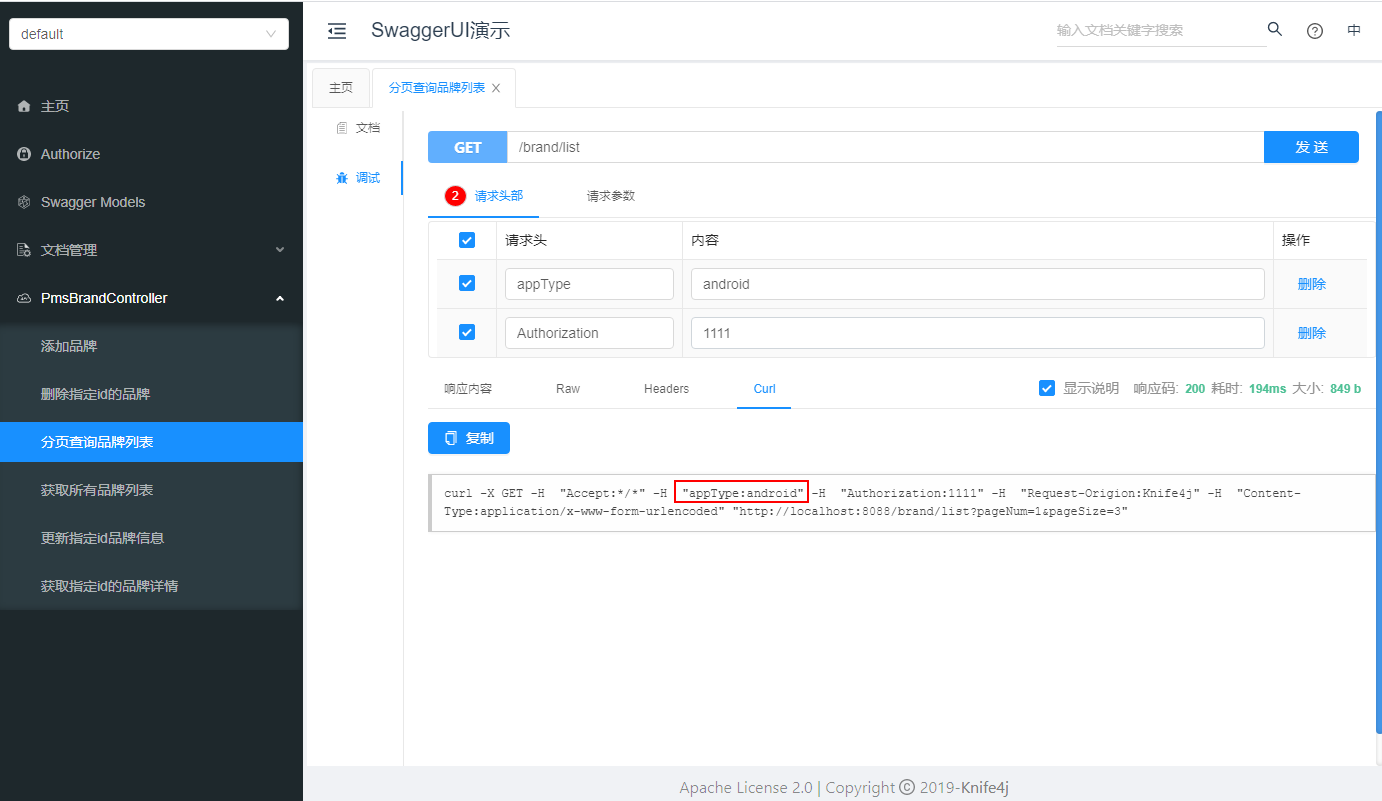Toggle the 显示说明 checkbox
1382x801 pixels.
(x=1047, y=388)
